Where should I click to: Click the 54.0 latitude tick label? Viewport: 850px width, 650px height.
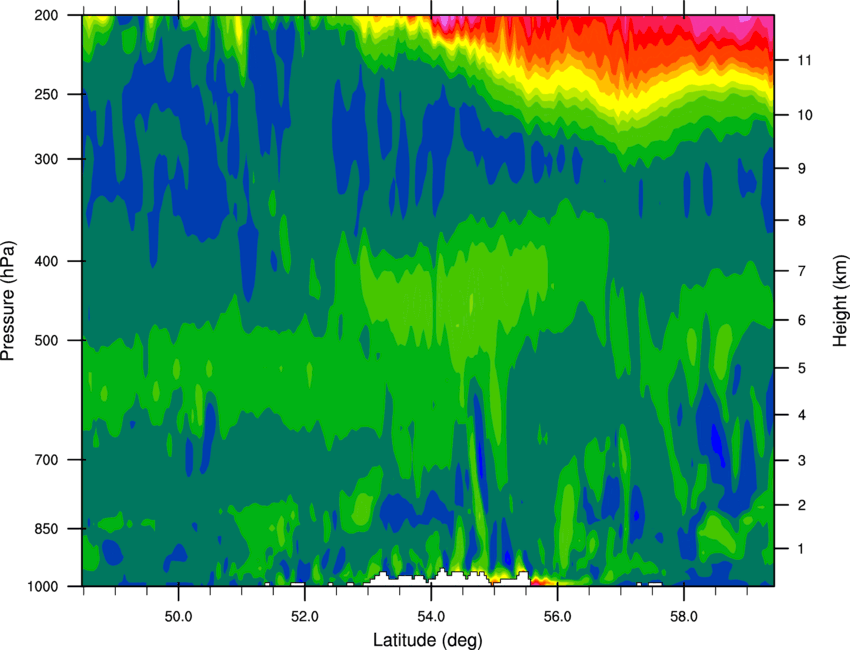[x=431, y=616]
